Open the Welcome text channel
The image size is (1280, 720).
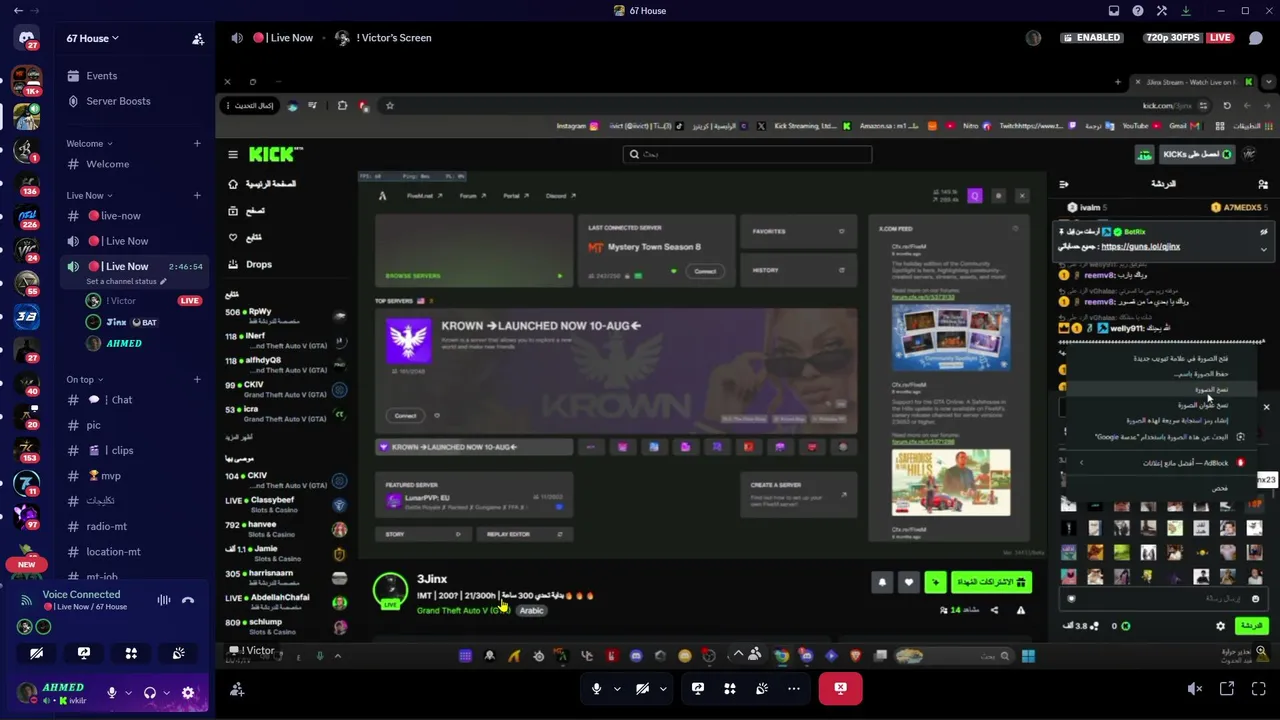(134, 164)
